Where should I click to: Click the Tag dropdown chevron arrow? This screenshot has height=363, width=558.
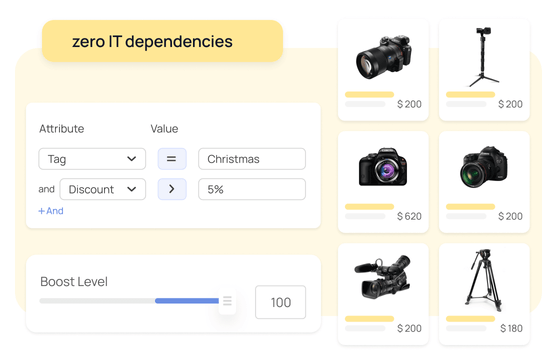click(132, 159)
